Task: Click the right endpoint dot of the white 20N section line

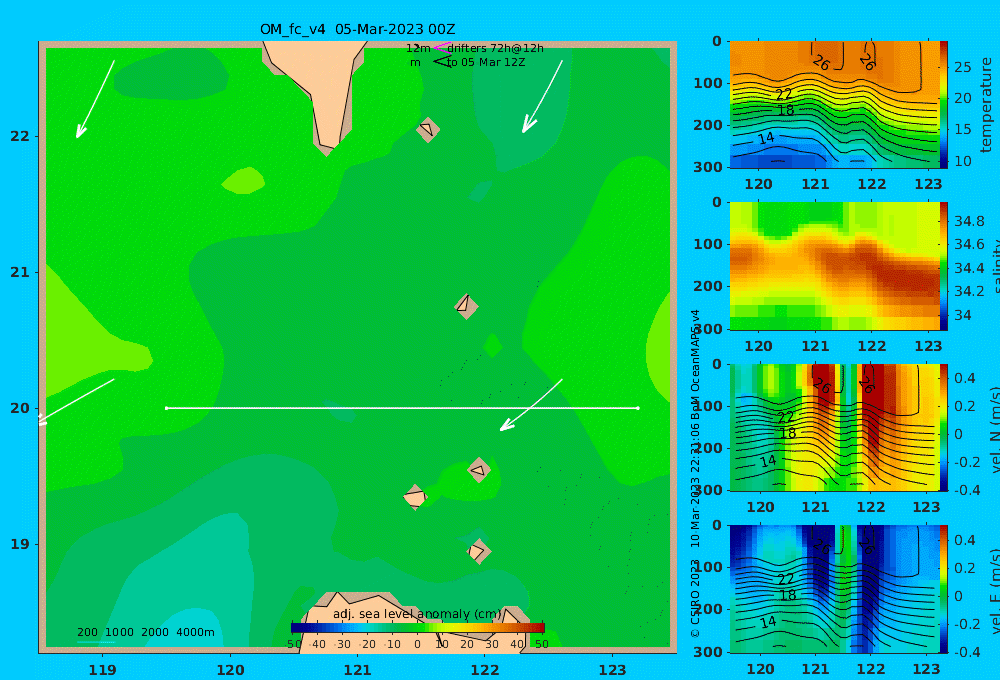Action: 638,408
